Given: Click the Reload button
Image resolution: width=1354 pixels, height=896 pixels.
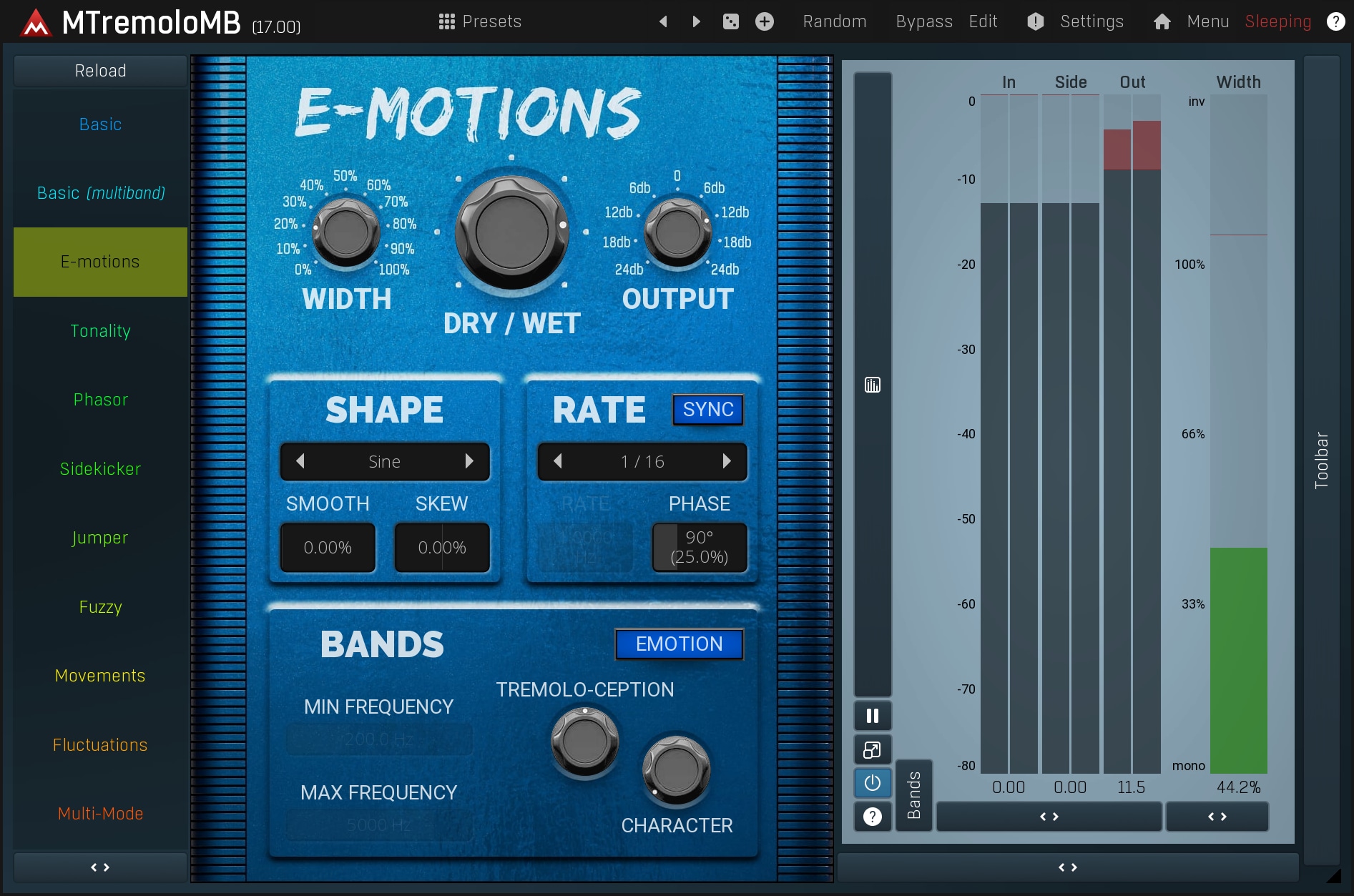Looking at the screenshot, I should pos(100,71).
